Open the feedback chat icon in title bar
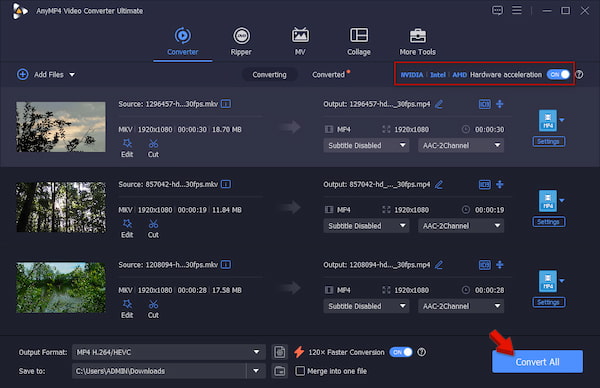 click(497, 10)
